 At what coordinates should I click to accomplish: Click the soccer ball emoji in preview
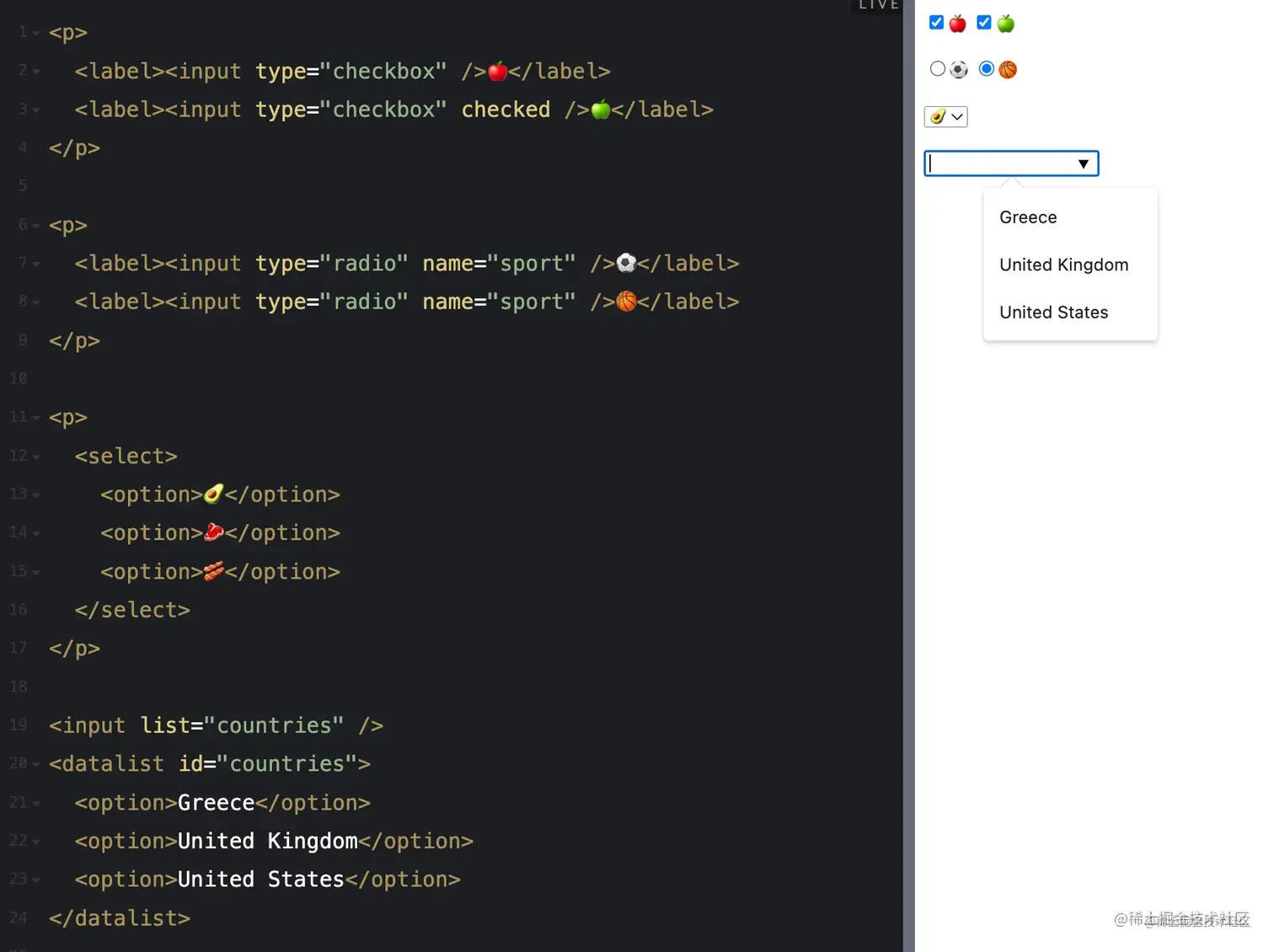959,70
